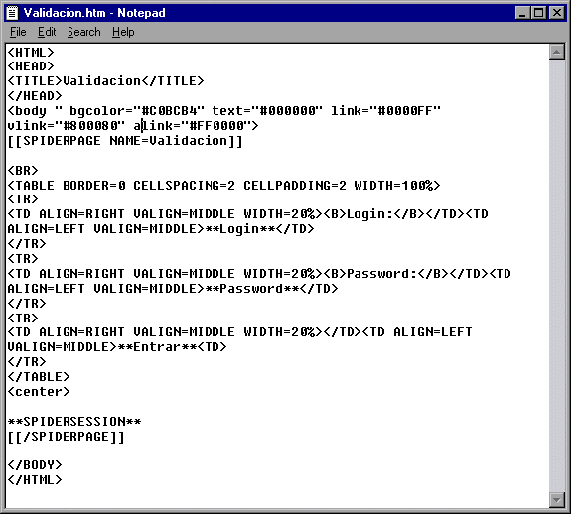Open the Edit menu

pyautogui.click(x=47, y=32)
